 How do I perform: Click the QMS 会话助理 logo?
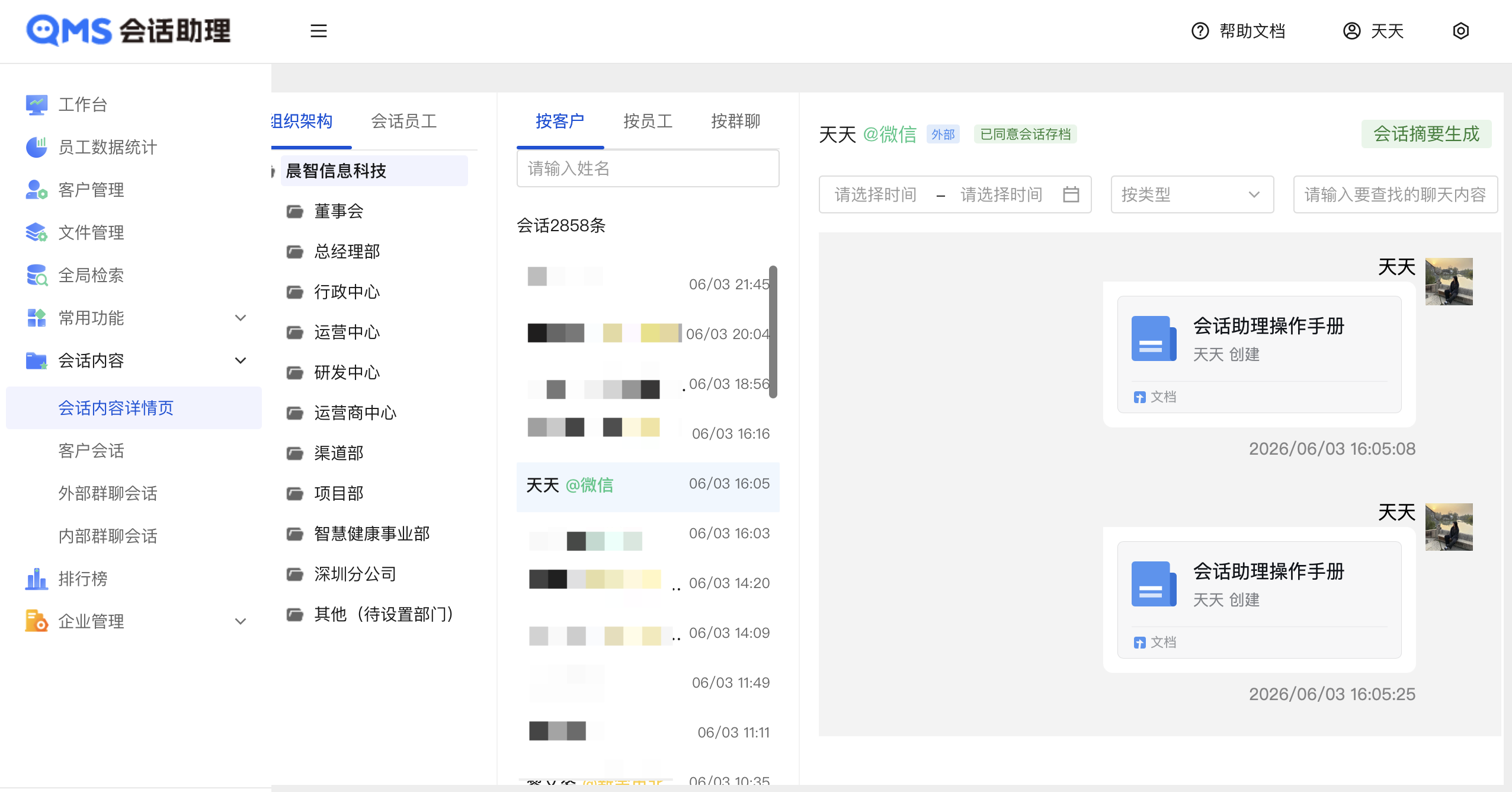pos(129,31)
